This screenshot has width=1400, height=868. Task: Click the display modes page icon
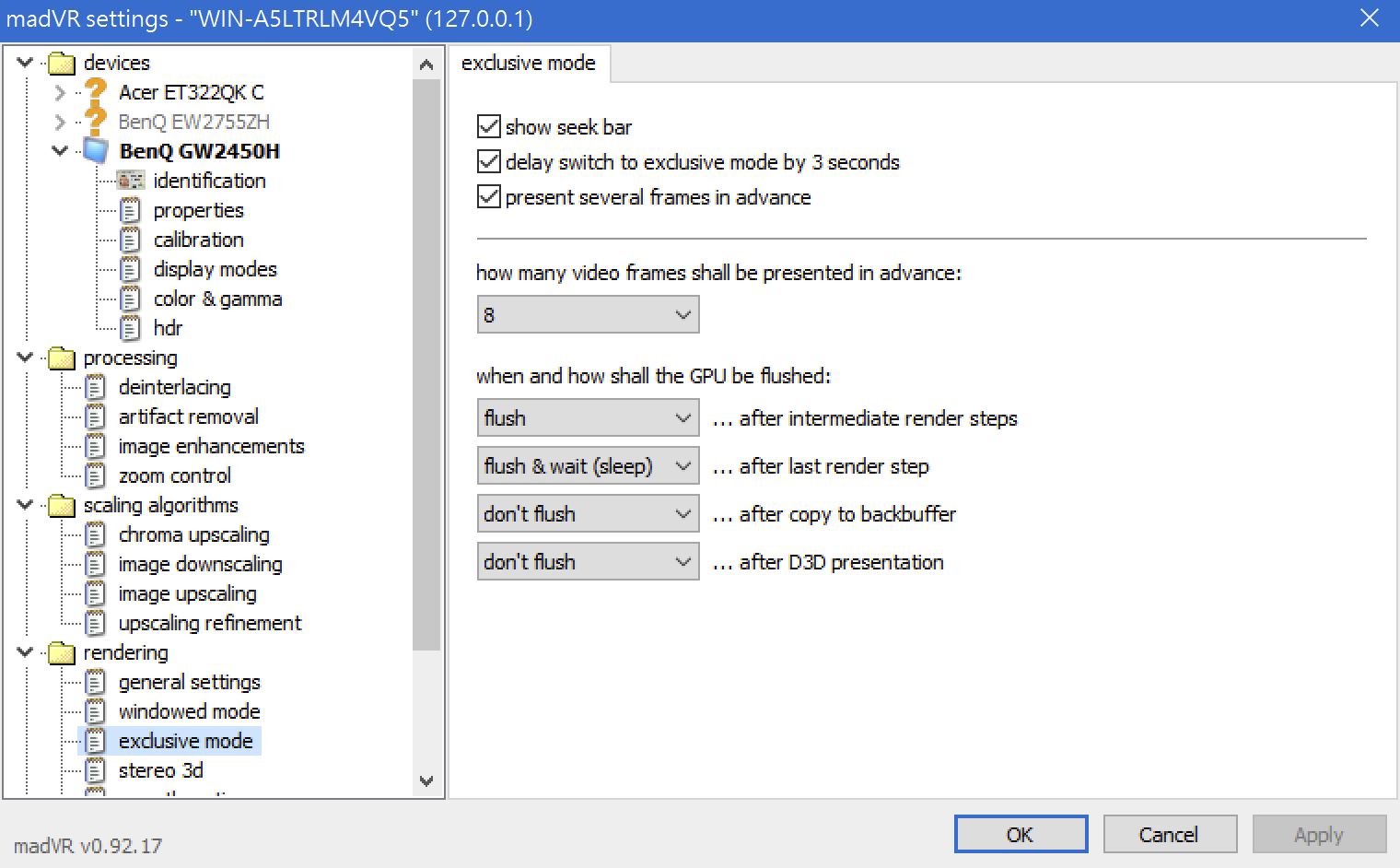coord(131,269)
